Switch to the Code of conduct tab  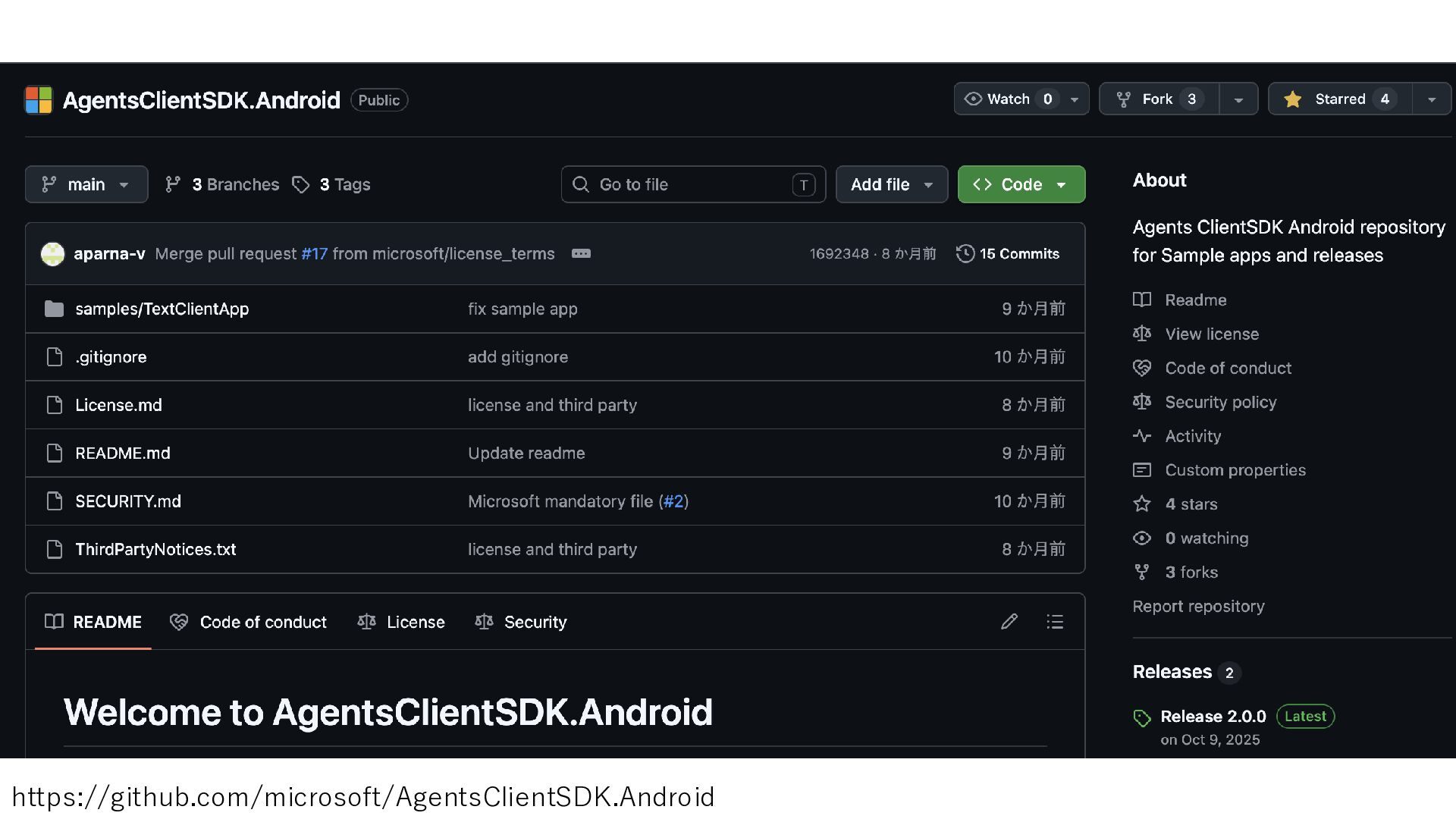(249, 622)
